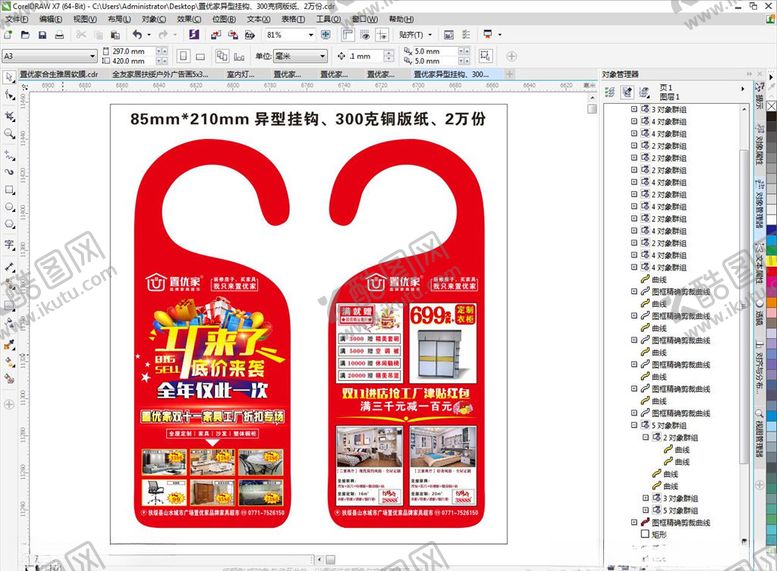Select the Interactive Fill tool
777x571 pixels.
(x=9, y=363)
